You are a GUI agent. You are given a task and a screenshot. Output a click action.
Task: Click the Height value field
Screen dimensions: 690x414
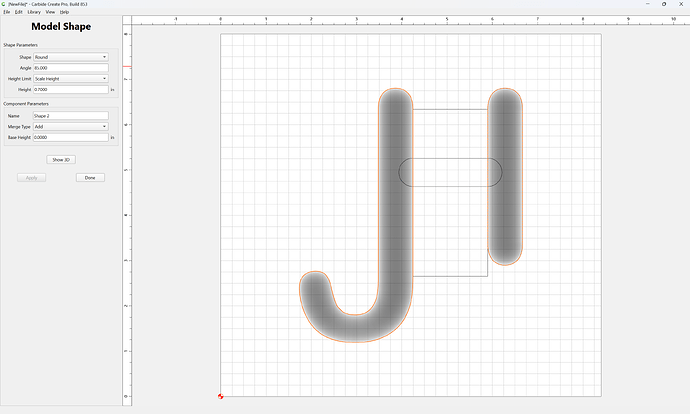tap(71, 89)
